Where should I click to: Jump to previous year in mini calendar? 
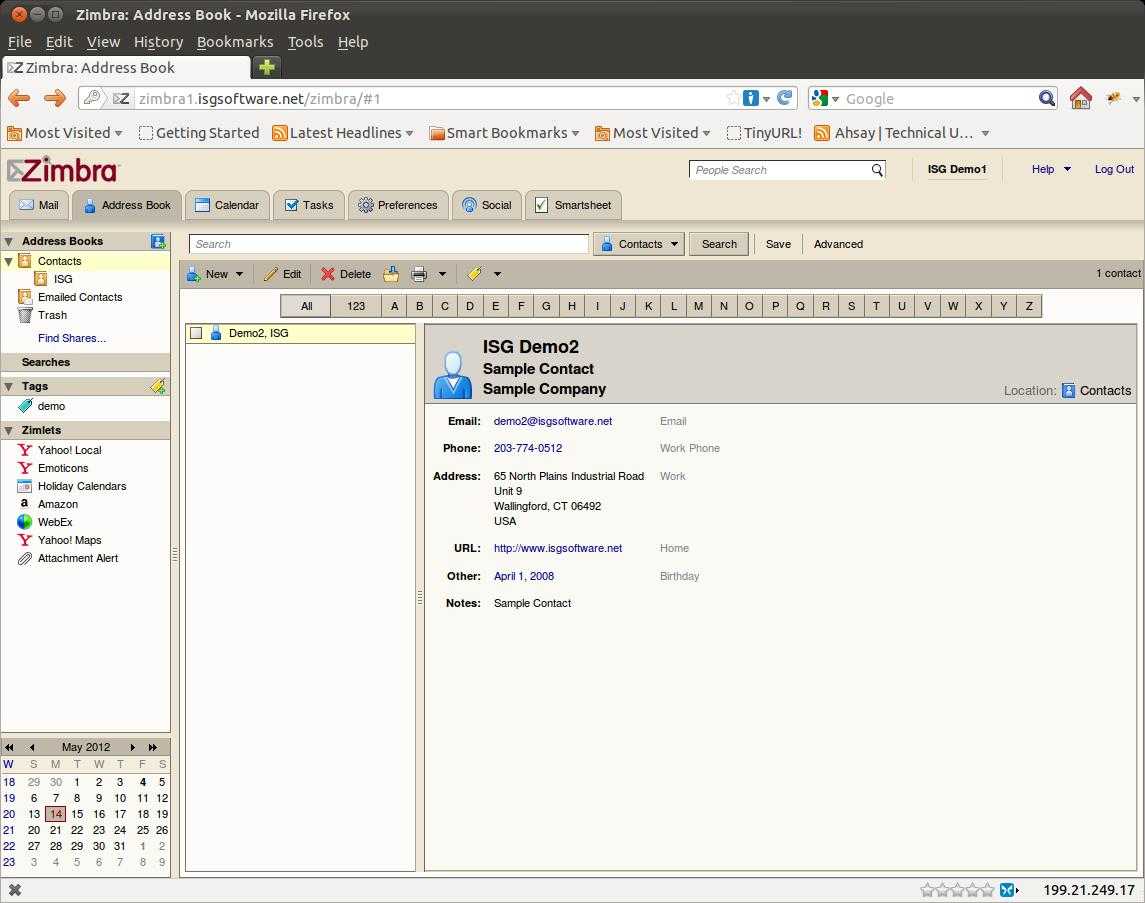click(9, 748)
